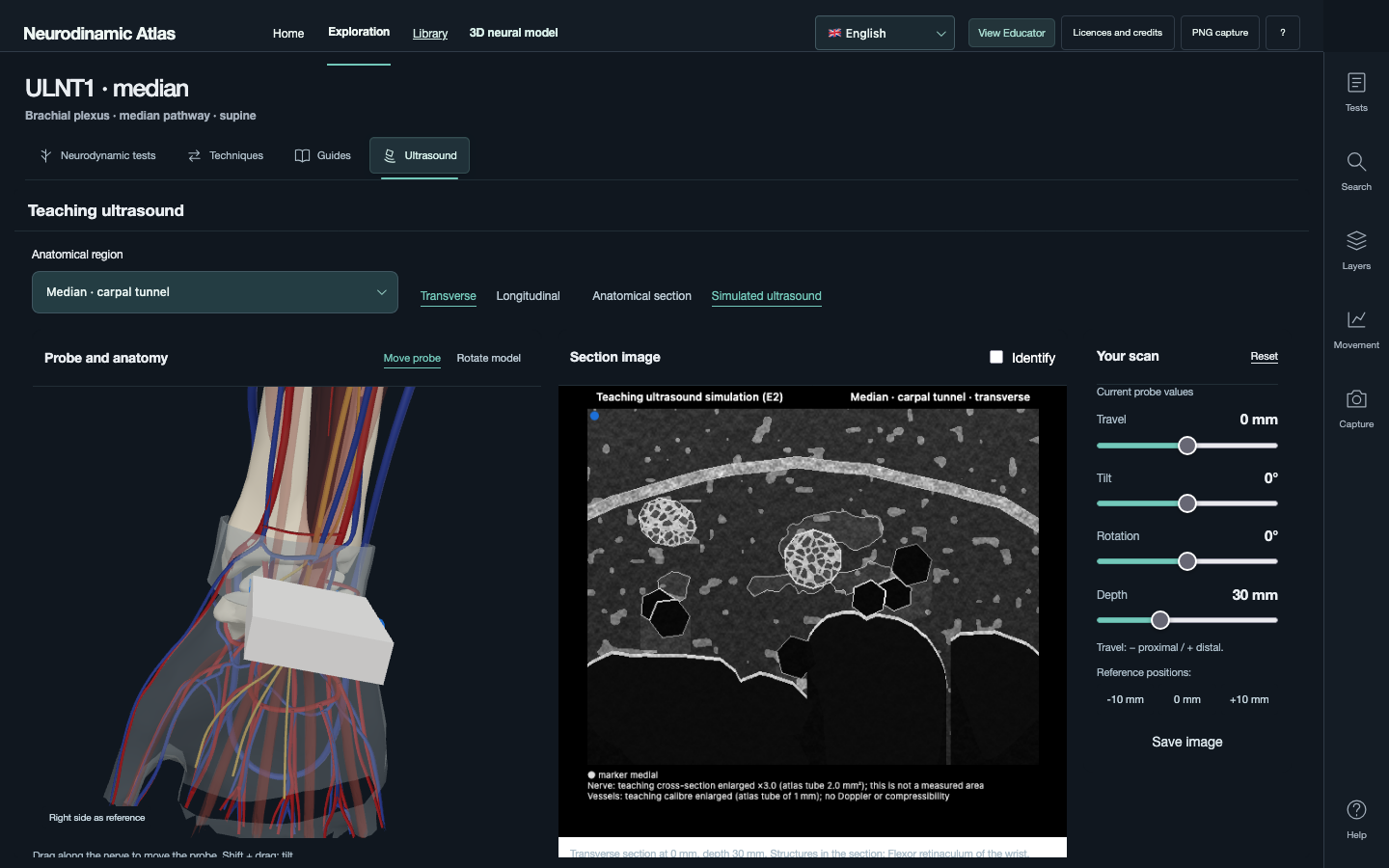
Task: Click the Save image button
Action: click(x=1187, y=742)
